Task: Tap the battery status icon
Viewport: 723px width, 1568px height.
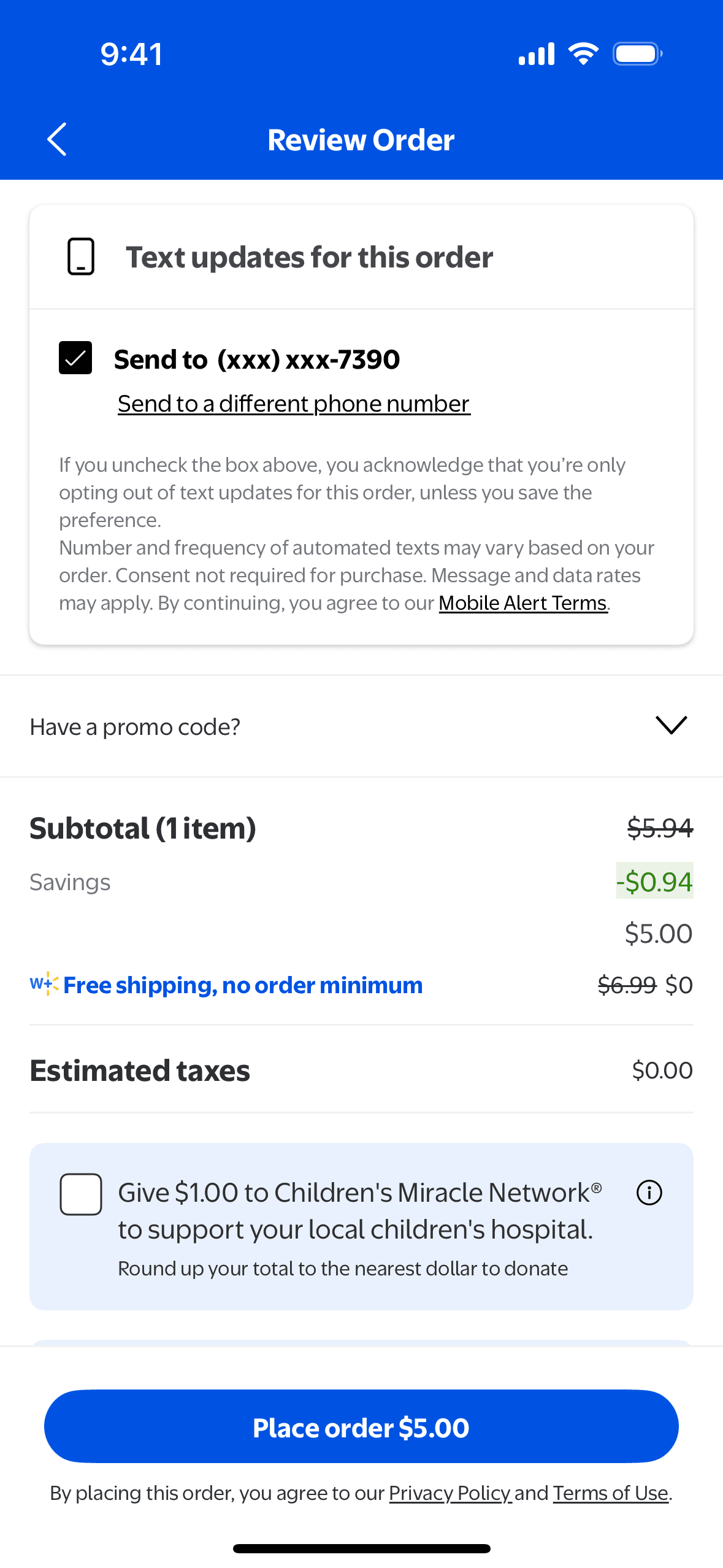Action: [637, 54]
